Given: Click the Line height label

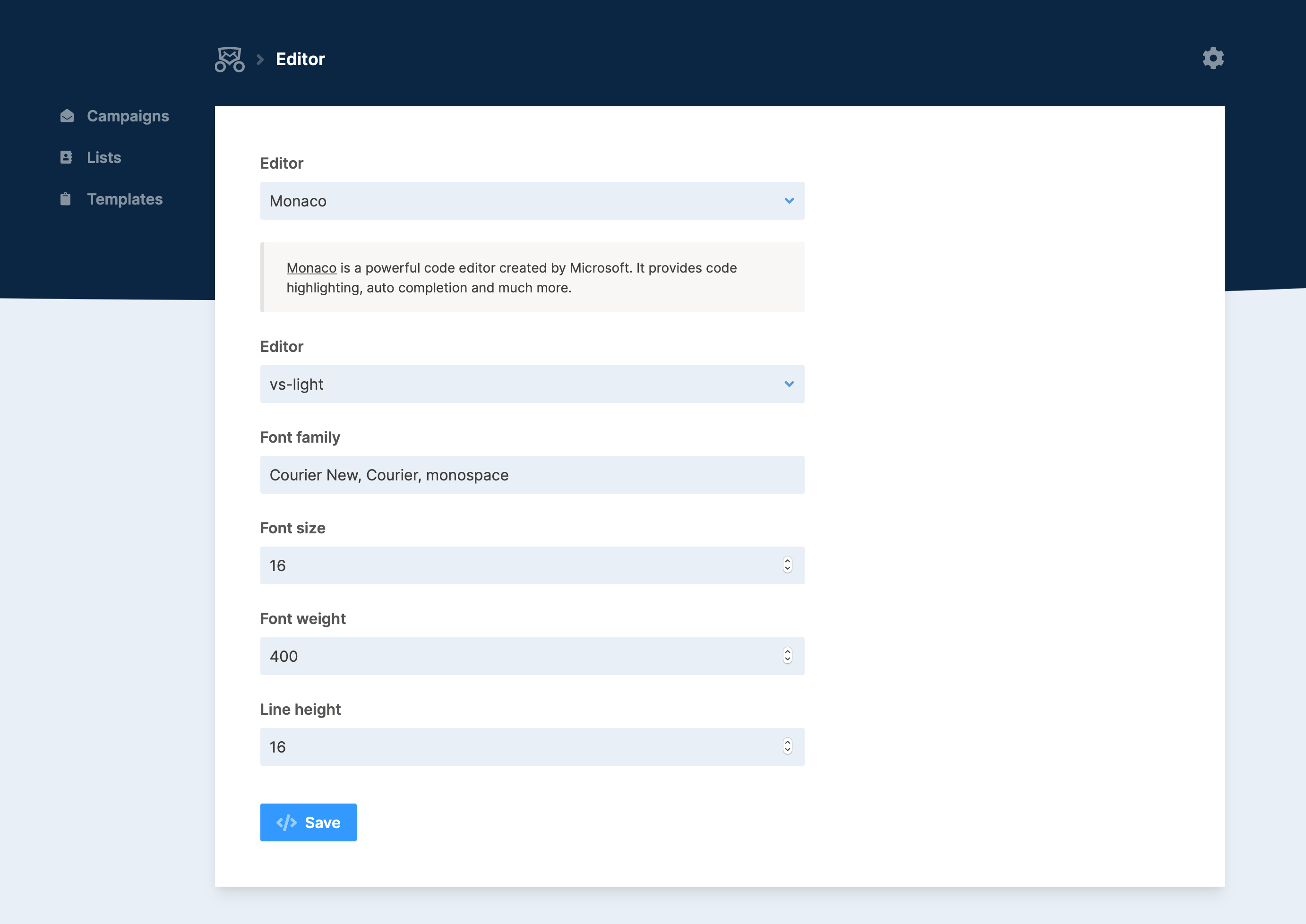Looking at the screenshot, I should [301, 710].
